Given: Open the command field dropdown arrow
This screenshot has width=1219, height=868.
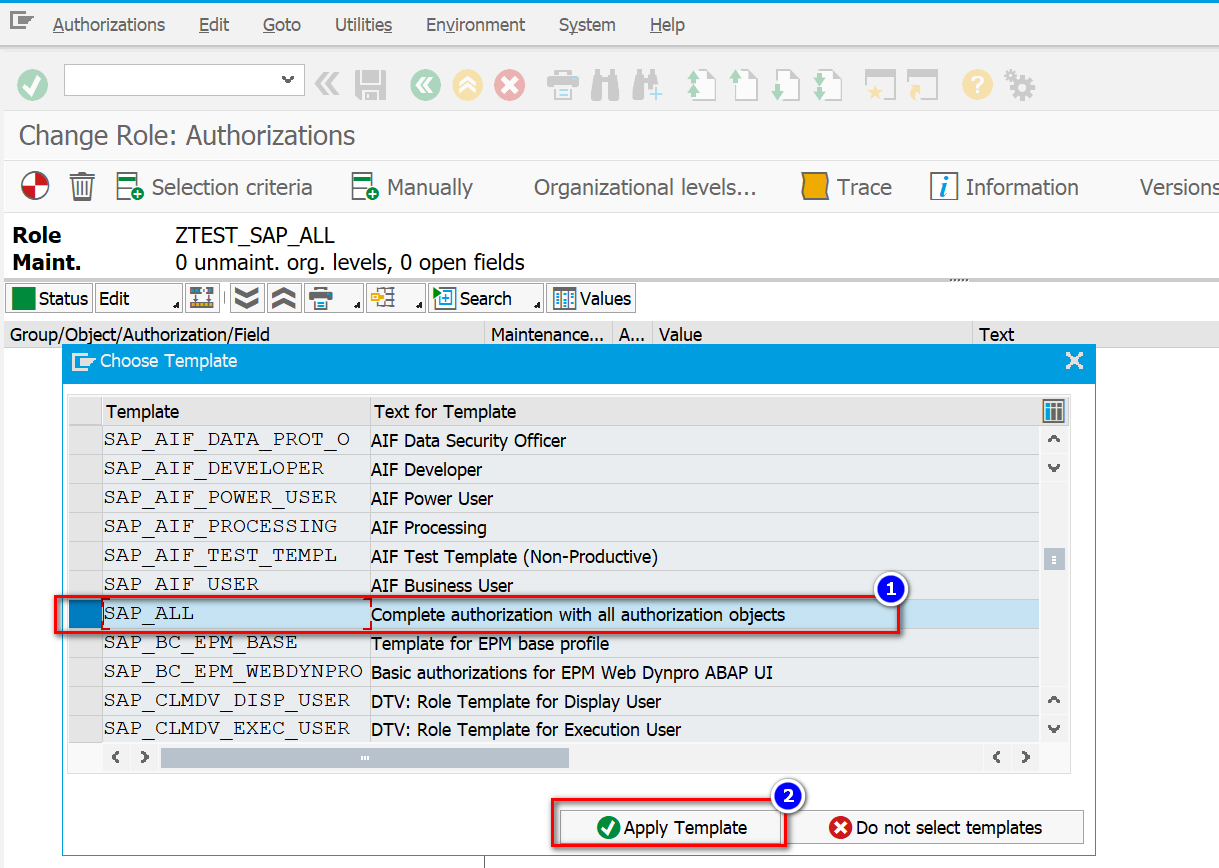Looking at the screenshot, I should tap(288, 80).
